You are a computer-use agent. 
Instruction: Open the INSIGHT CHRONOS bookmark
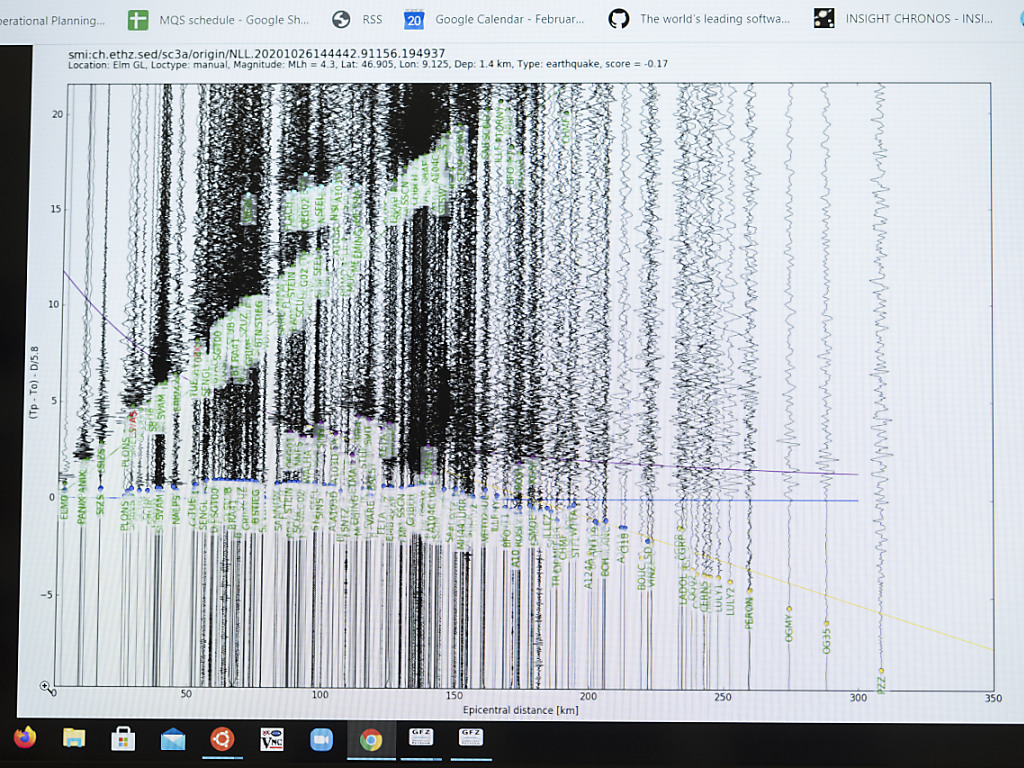pyautogui.click(x=908, y=19)
